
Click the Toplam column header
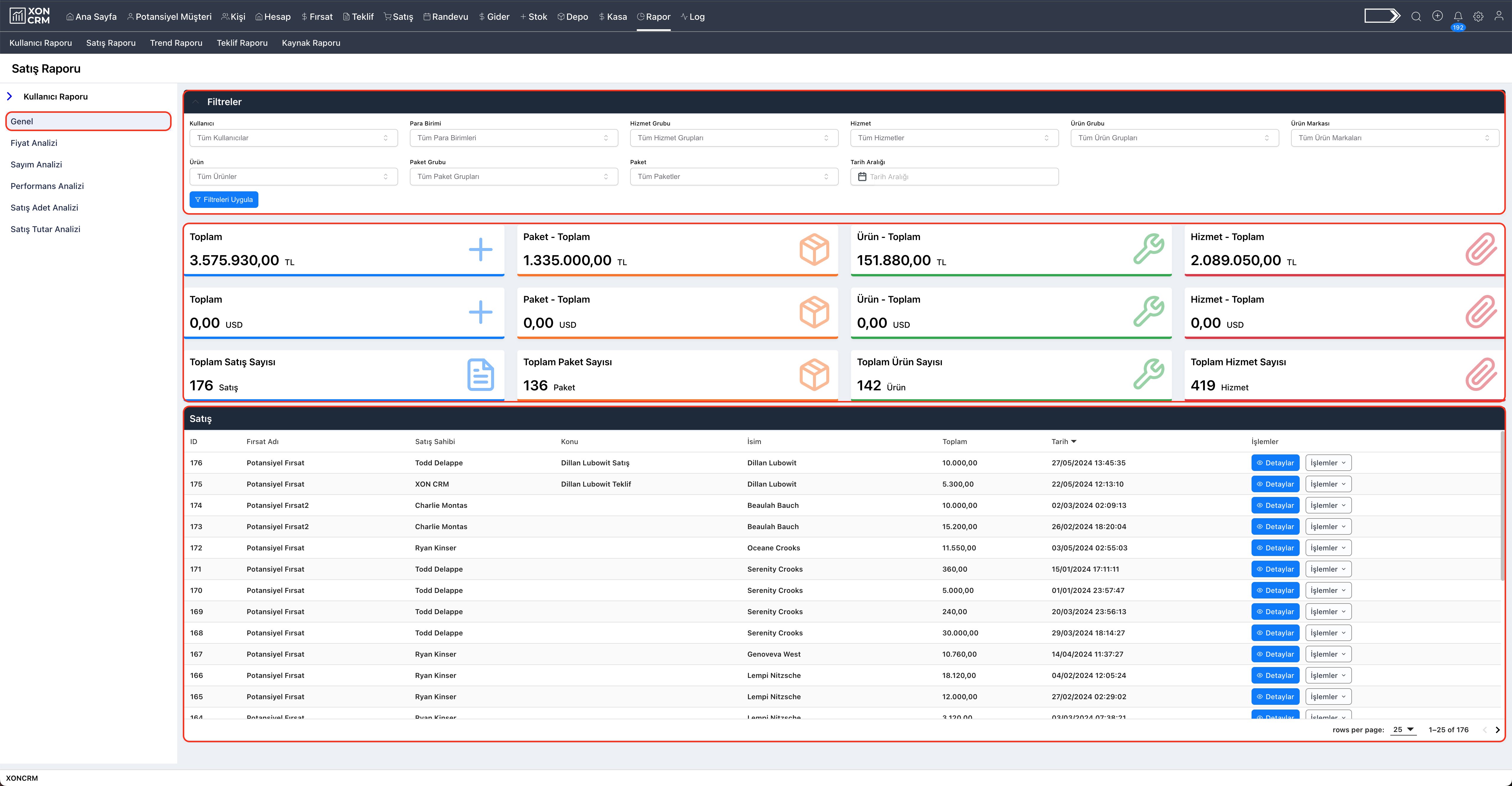coord(954,441)
